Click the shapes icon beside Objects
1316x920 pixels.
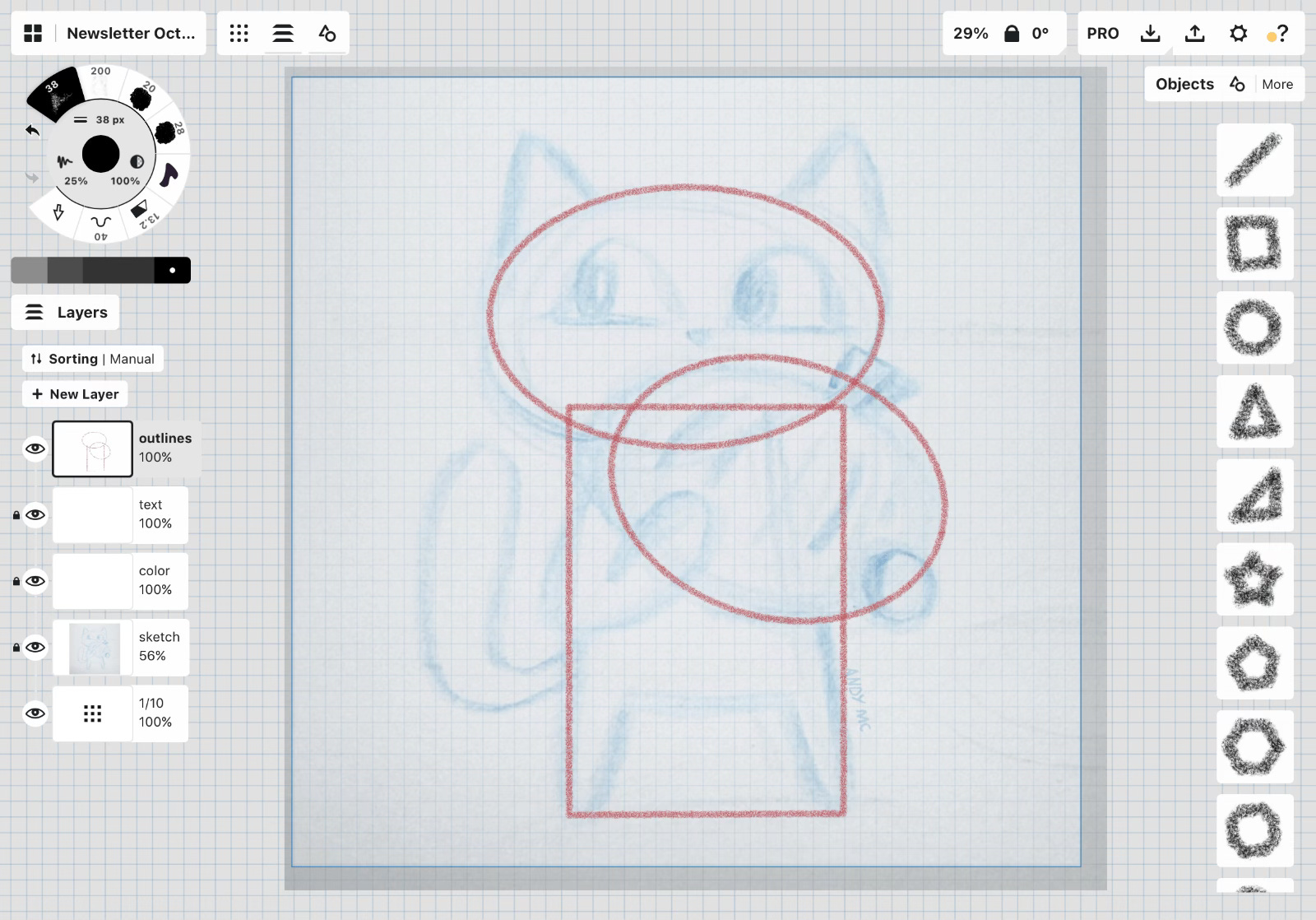coord(1237,84)
